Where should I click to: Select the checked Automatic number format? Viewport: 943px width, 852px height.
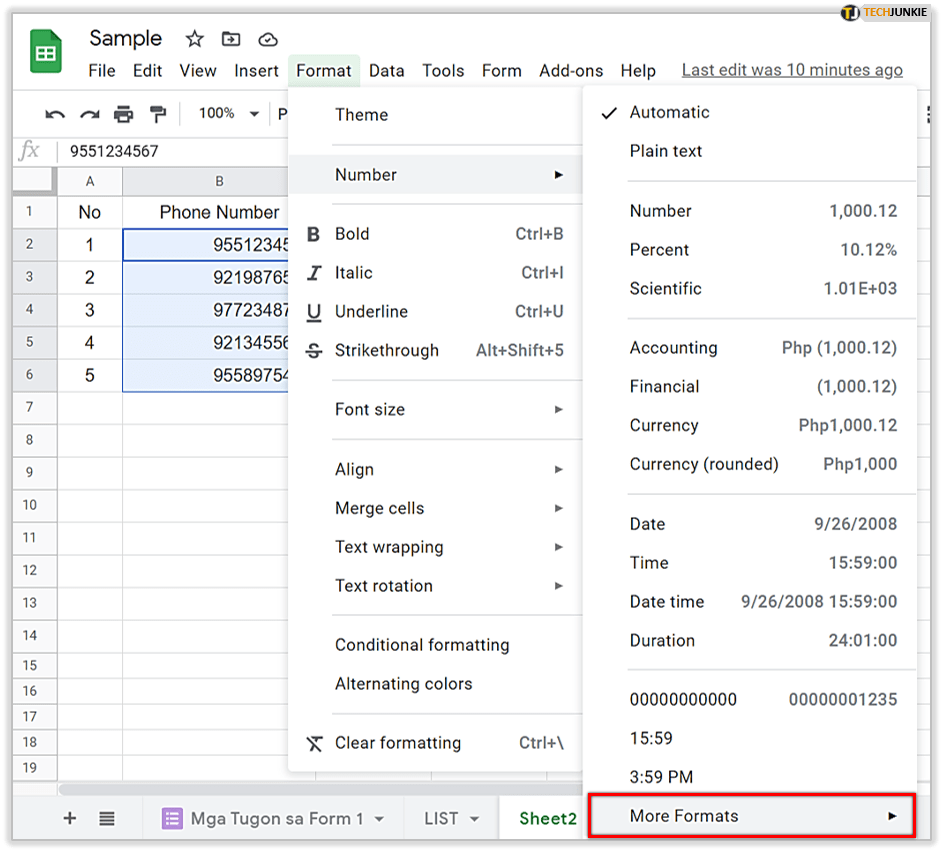pyautogui.click(x=669, y=112)
